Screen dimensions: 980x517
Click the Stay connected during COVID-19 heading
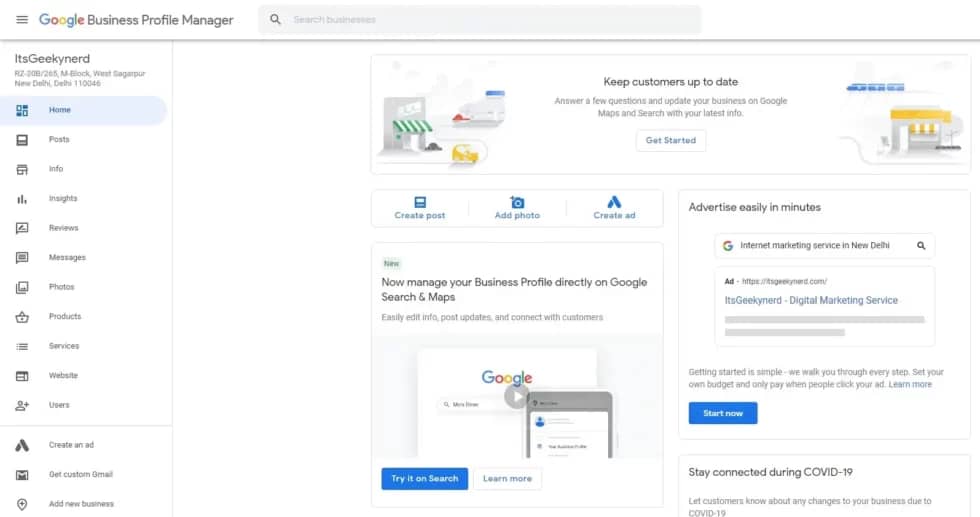[x=771, y=473]
